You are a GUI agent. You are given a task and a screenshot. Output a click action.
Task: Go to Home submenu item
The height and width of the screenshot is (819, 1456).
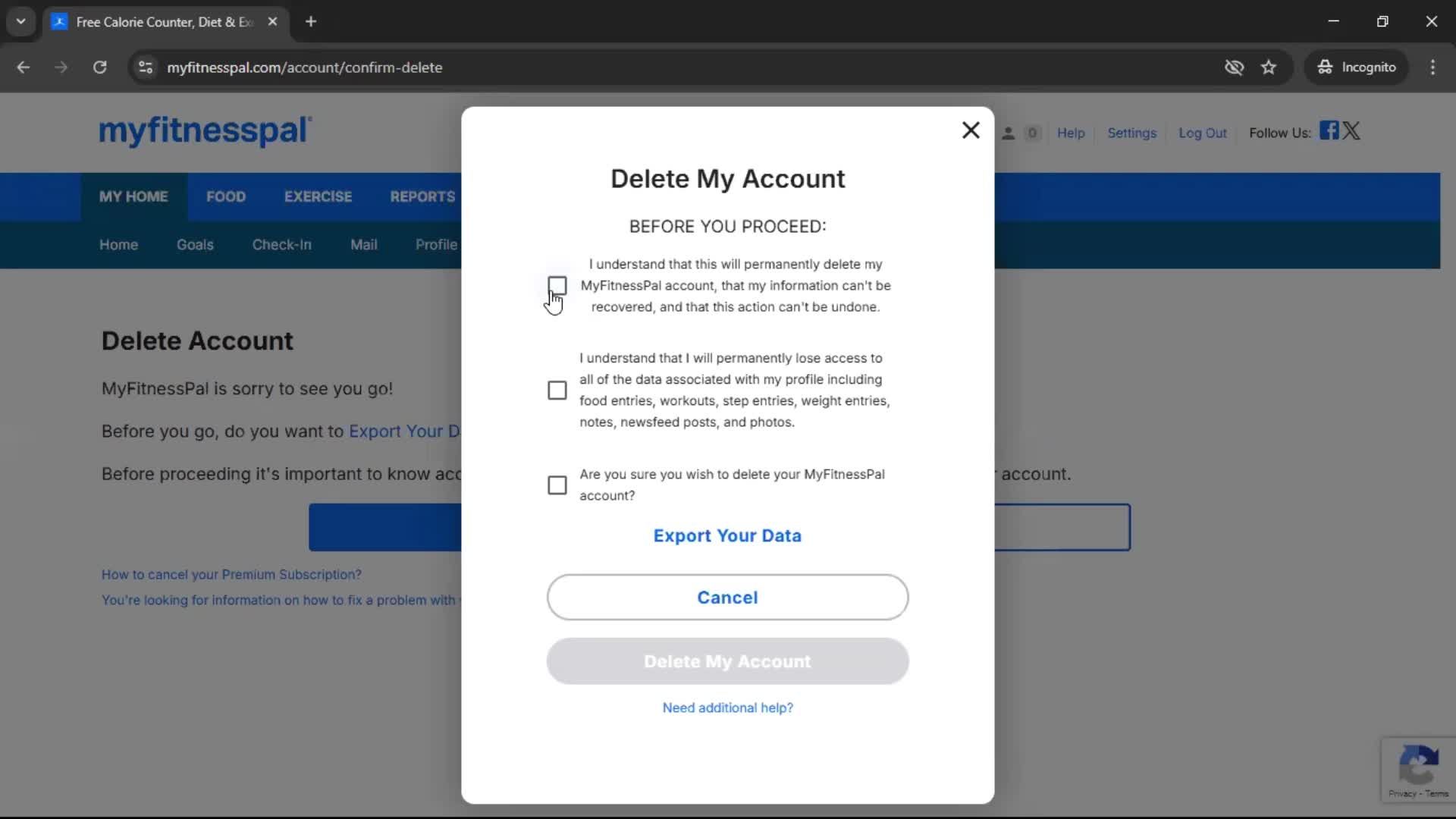pyautogui.click(x=118, y=245)
